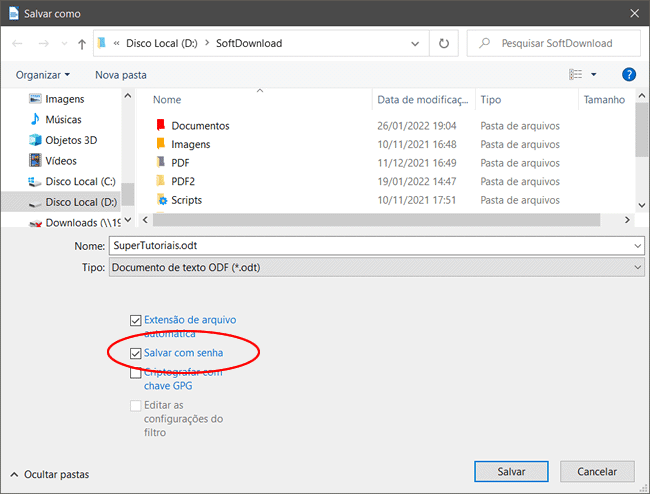
Task: Select the Músicas sidebar icon
Action: pos(35,119)
